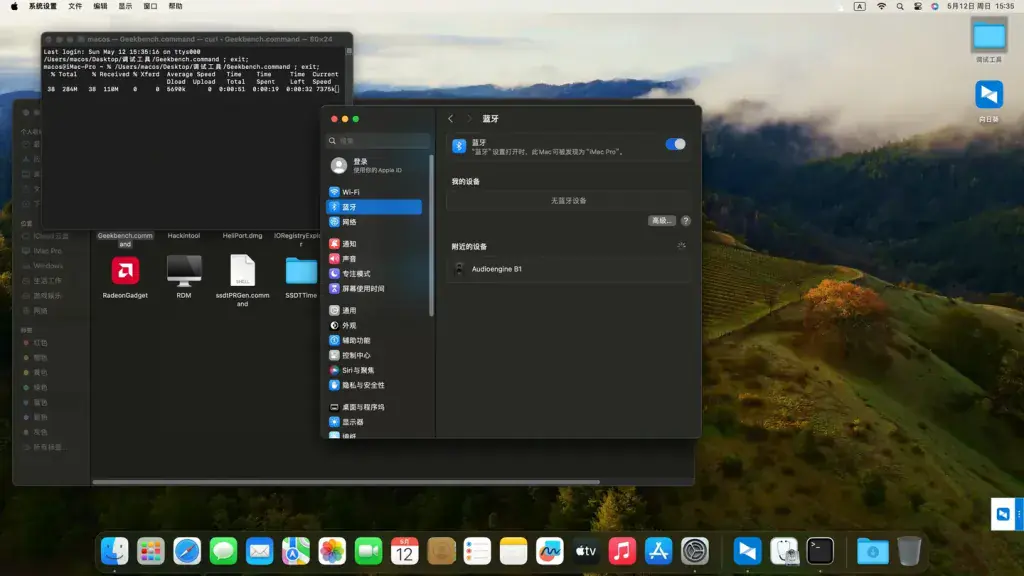The width and height of the screenshot is (1024, 576).
Task: Focus the System Settings search field
Action: (x=377, y=140)
